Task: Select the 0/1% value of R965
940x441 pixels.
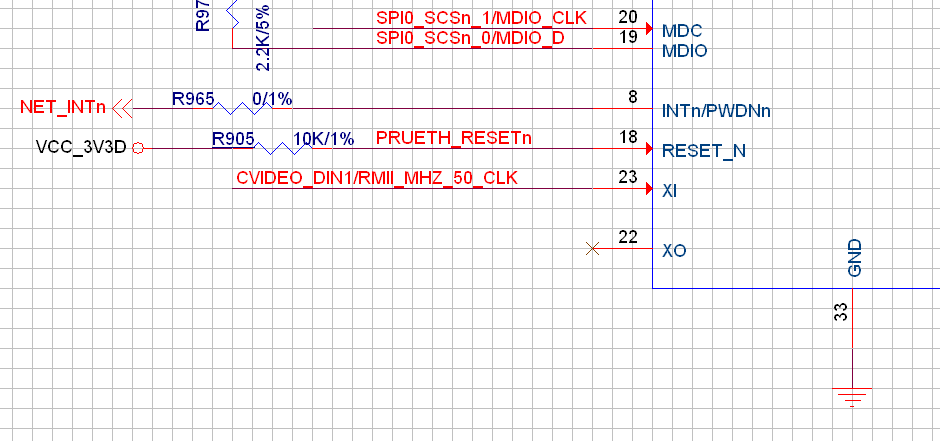Action: pos(272,99)
